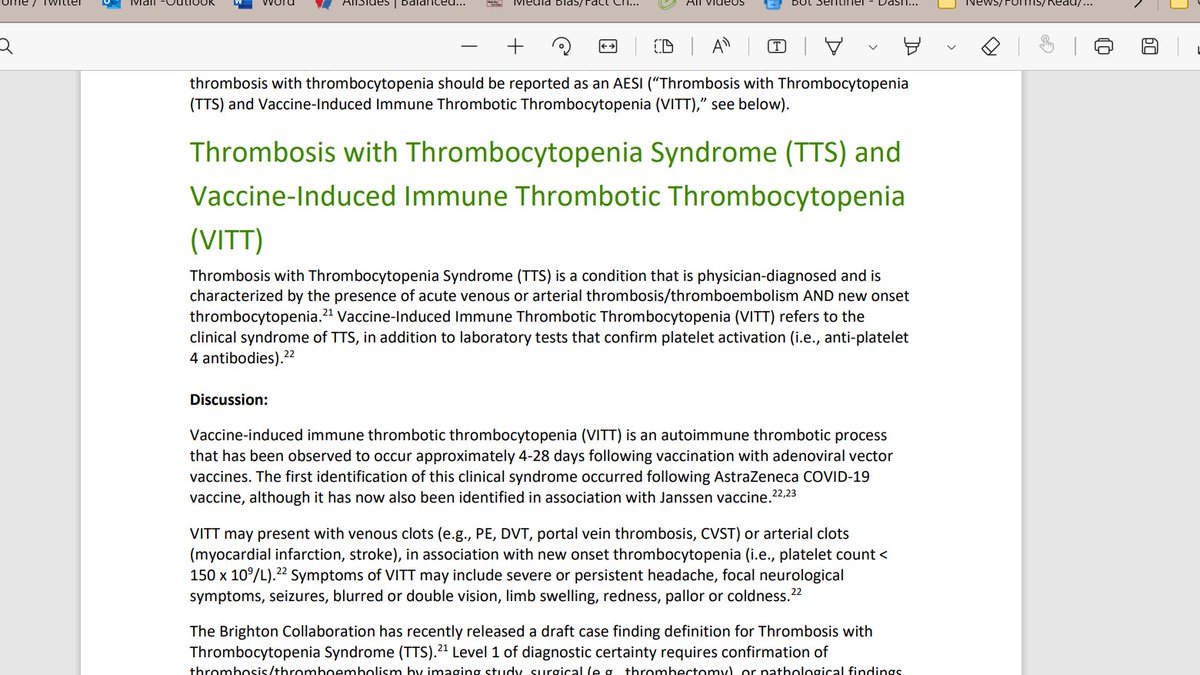Image resolution: width=1200 pixels, height=675 pixels.
Task: Expand the Highlight color options arrow
Action: point(950,46)
